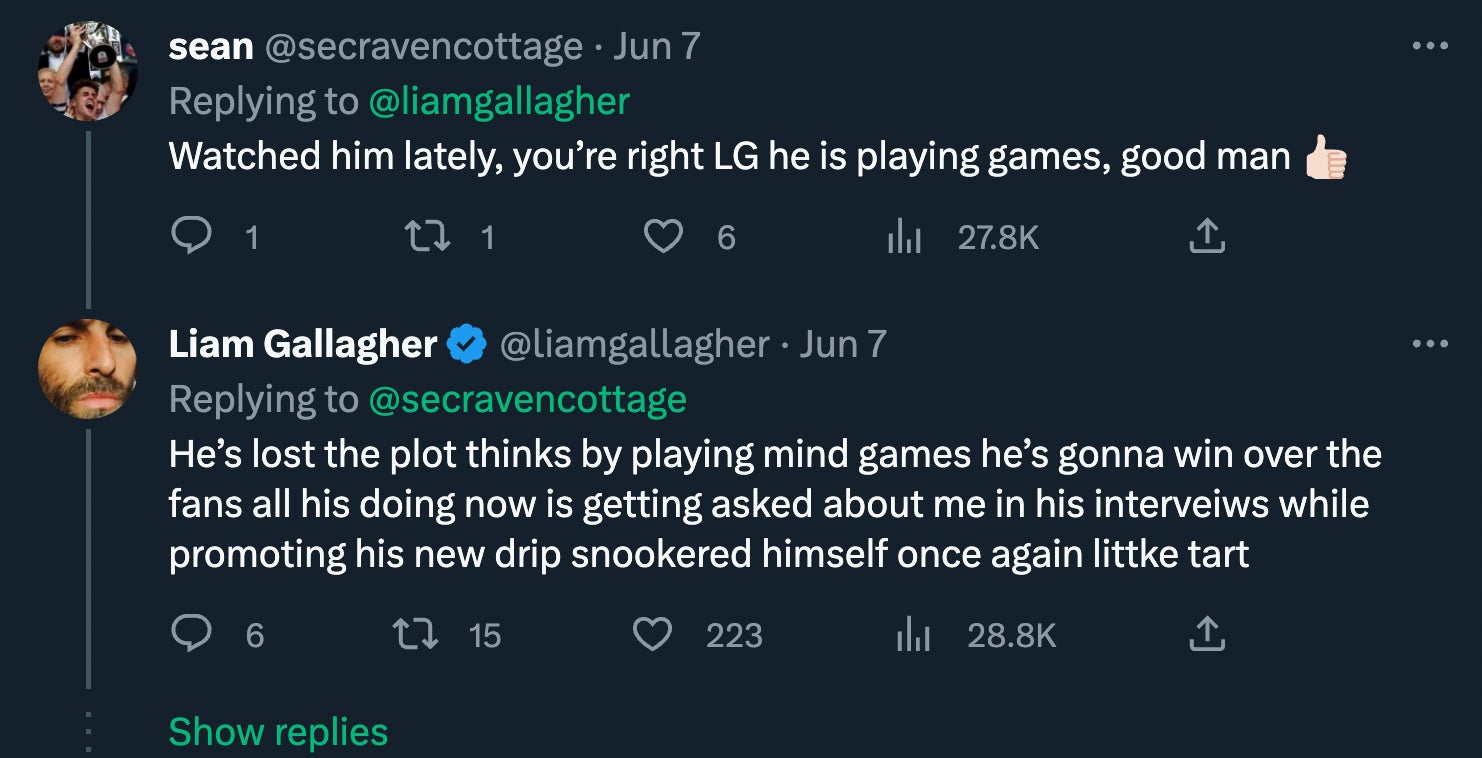This screenshot has width=1482, height=758.
Task: Click the @secravencottage mention link
Action: tap(527, 399)
